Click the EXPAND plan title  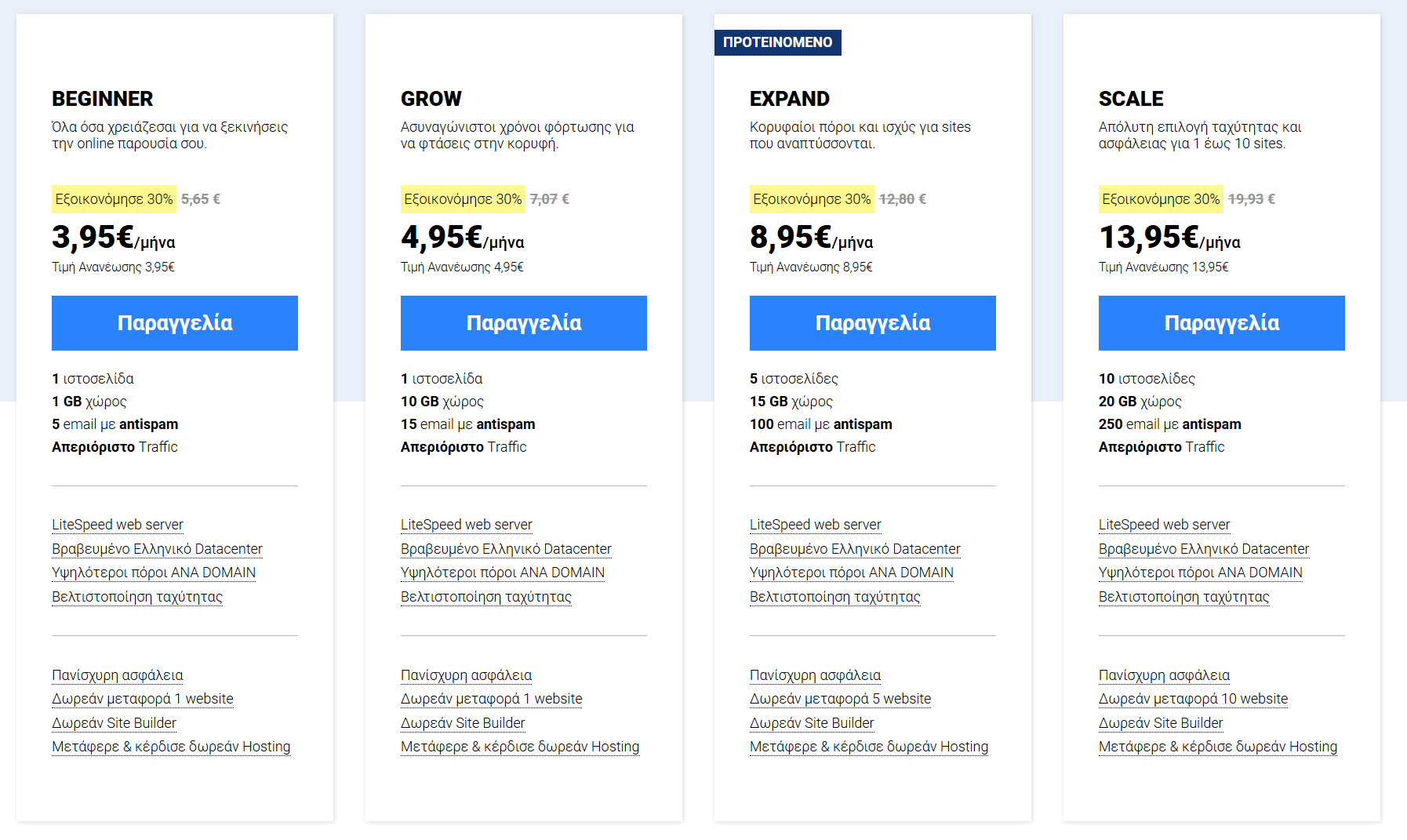click(790, 99)
